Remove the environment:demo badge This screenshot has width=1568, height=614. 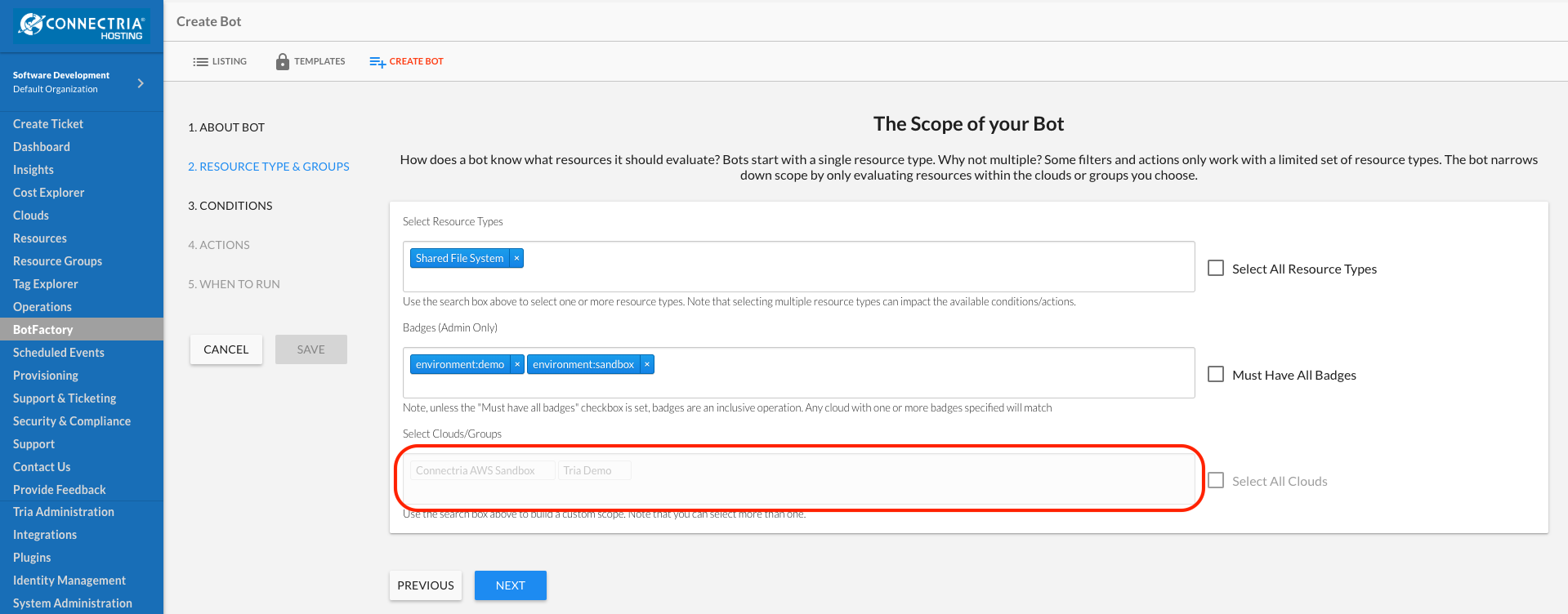516,364
